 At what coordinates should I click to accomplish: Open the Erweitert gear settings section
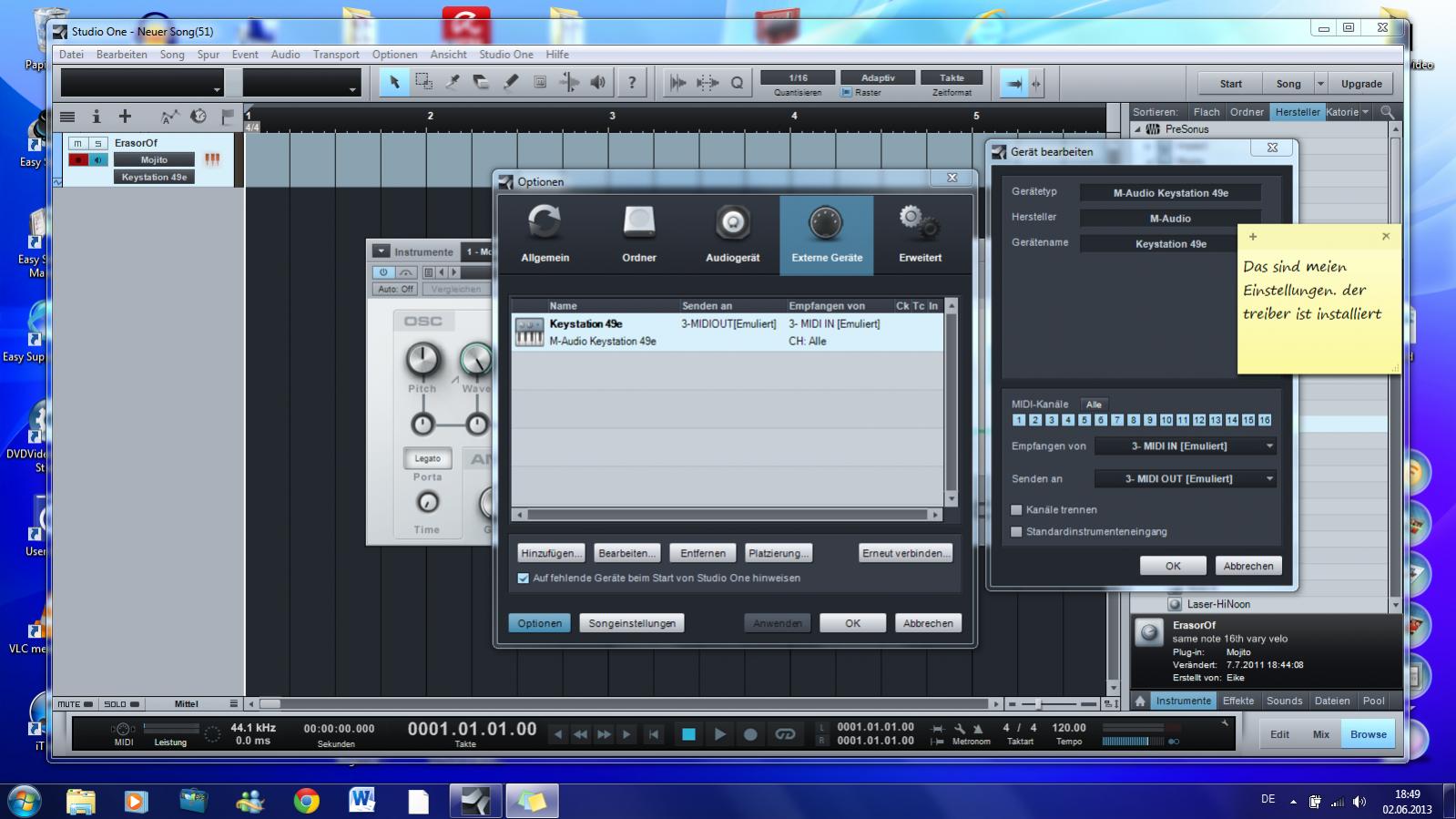920,234
